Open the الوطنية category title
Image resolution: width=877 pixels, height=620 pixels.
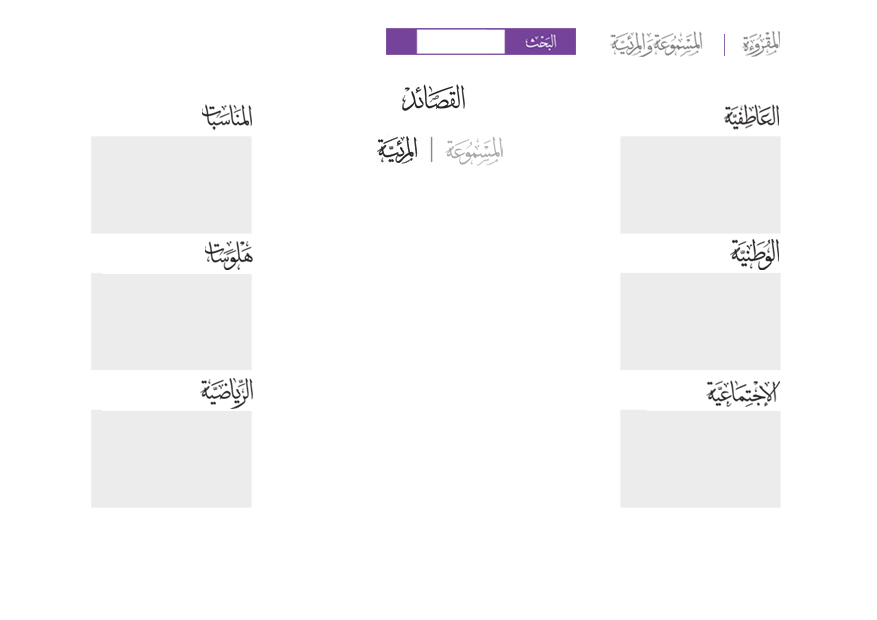[x=754, y=253]
